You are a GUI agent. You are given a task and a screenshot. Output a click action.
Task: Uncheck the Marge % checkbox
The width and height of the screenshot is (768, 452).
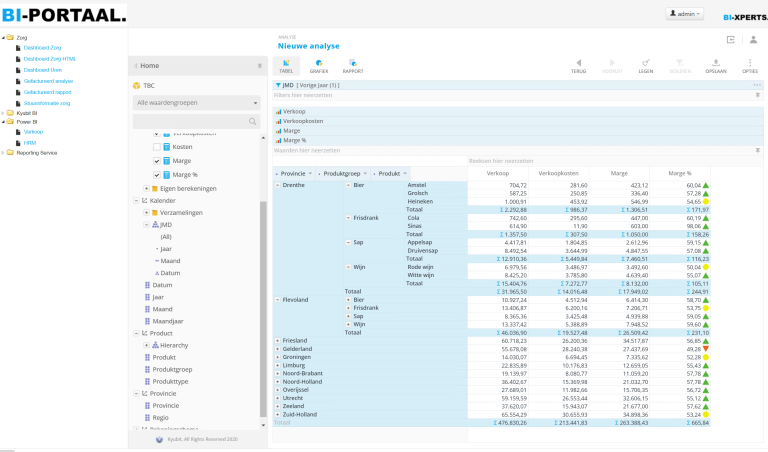click(157, 175)
